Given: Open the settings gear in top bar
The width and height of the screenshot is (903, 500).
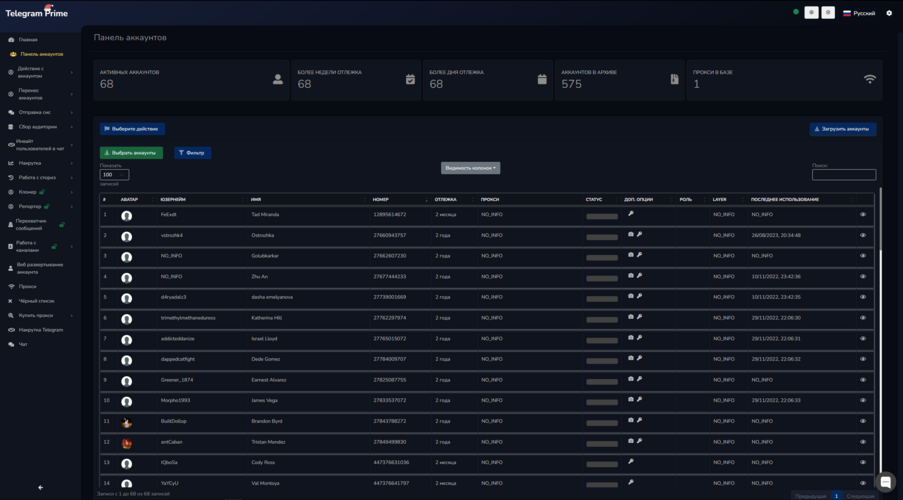Looking at the screenshot, I should coord(889,13).
